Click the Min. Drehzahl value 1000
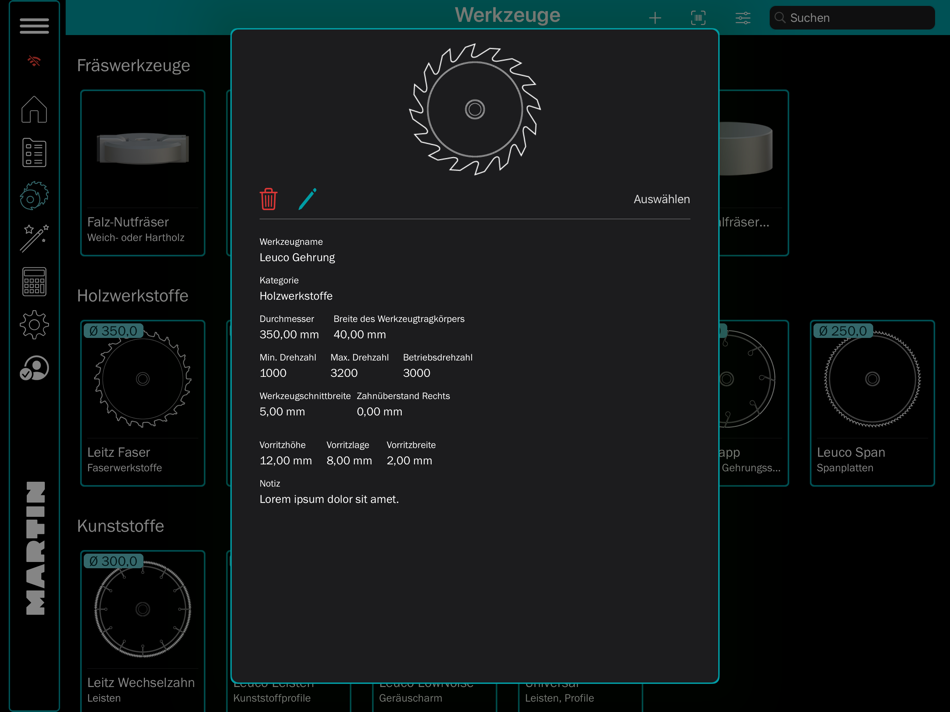 point(273,373)
